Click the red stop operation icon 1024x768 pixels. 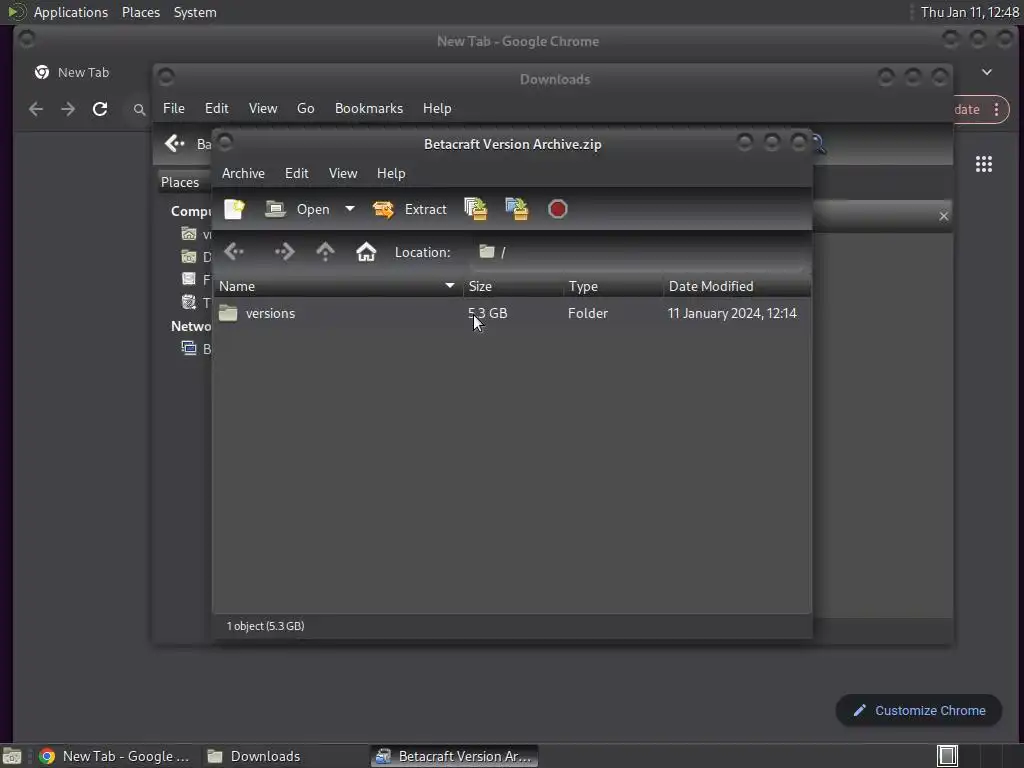(558, 209)
